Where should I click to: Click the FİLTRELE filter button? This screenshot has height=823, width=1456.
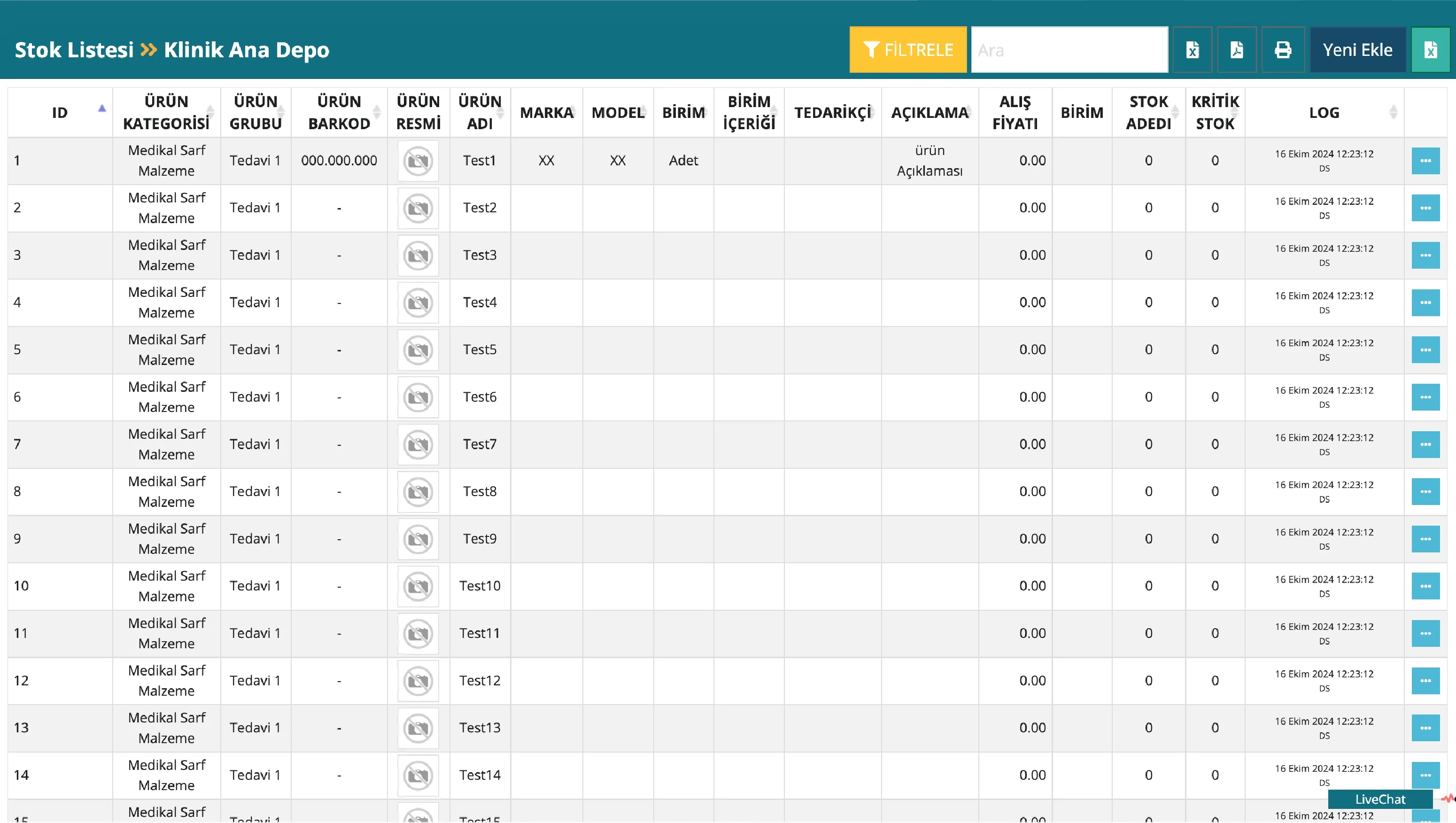(x=907, y=50)
